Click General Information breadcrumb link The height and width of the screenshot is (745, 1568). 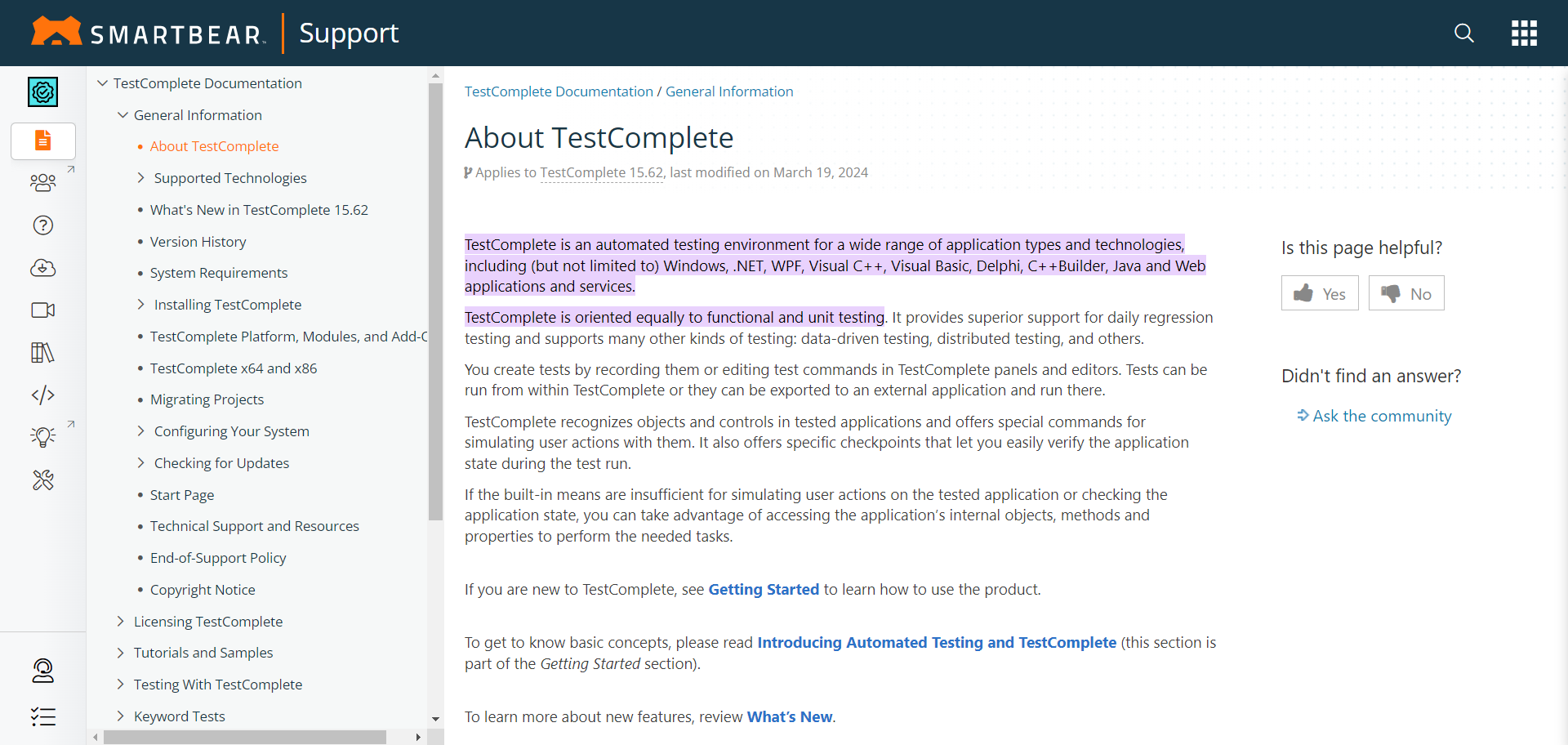pos(729,91)
